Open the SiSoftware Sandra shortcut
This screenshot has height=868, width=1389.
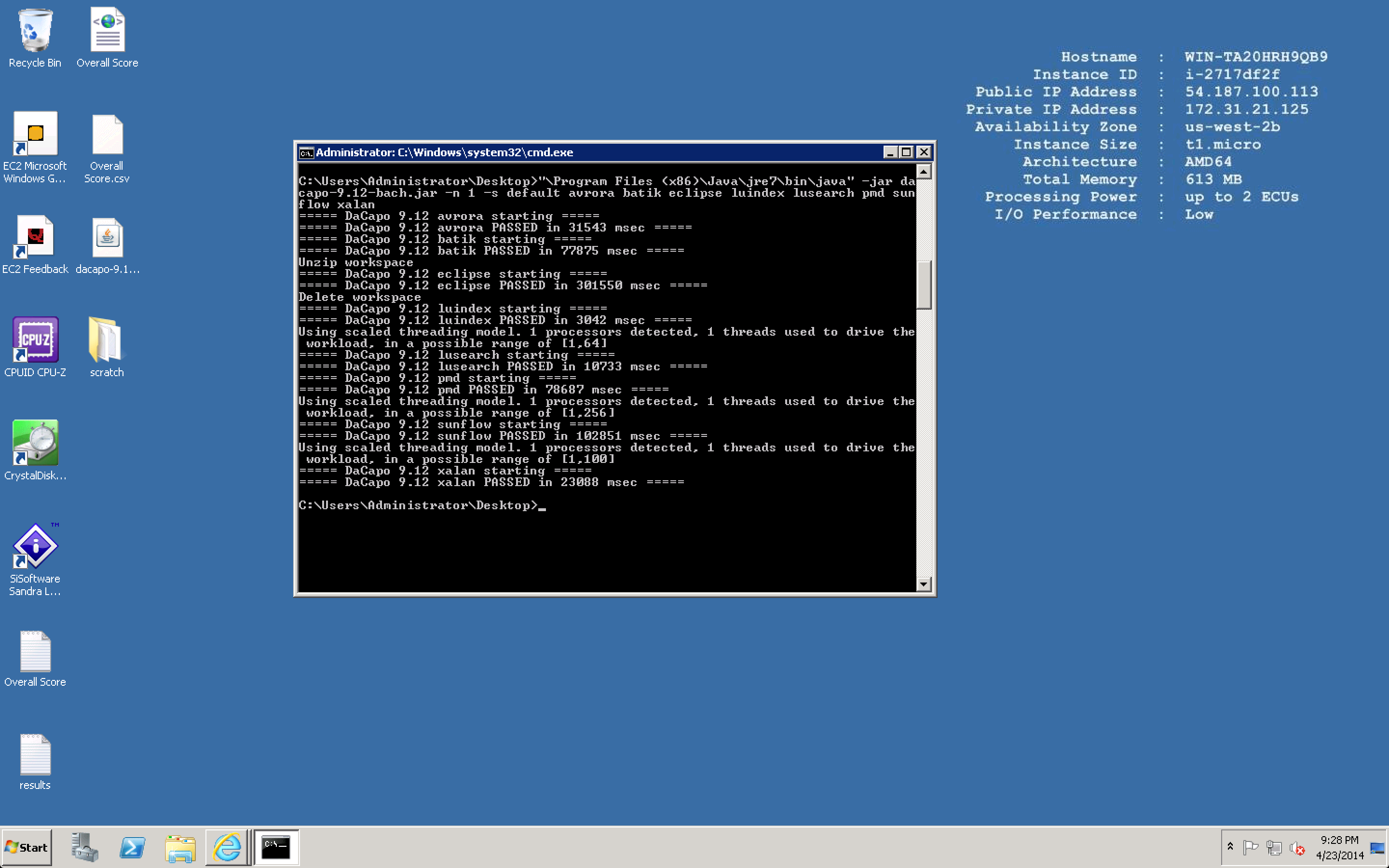35,546
